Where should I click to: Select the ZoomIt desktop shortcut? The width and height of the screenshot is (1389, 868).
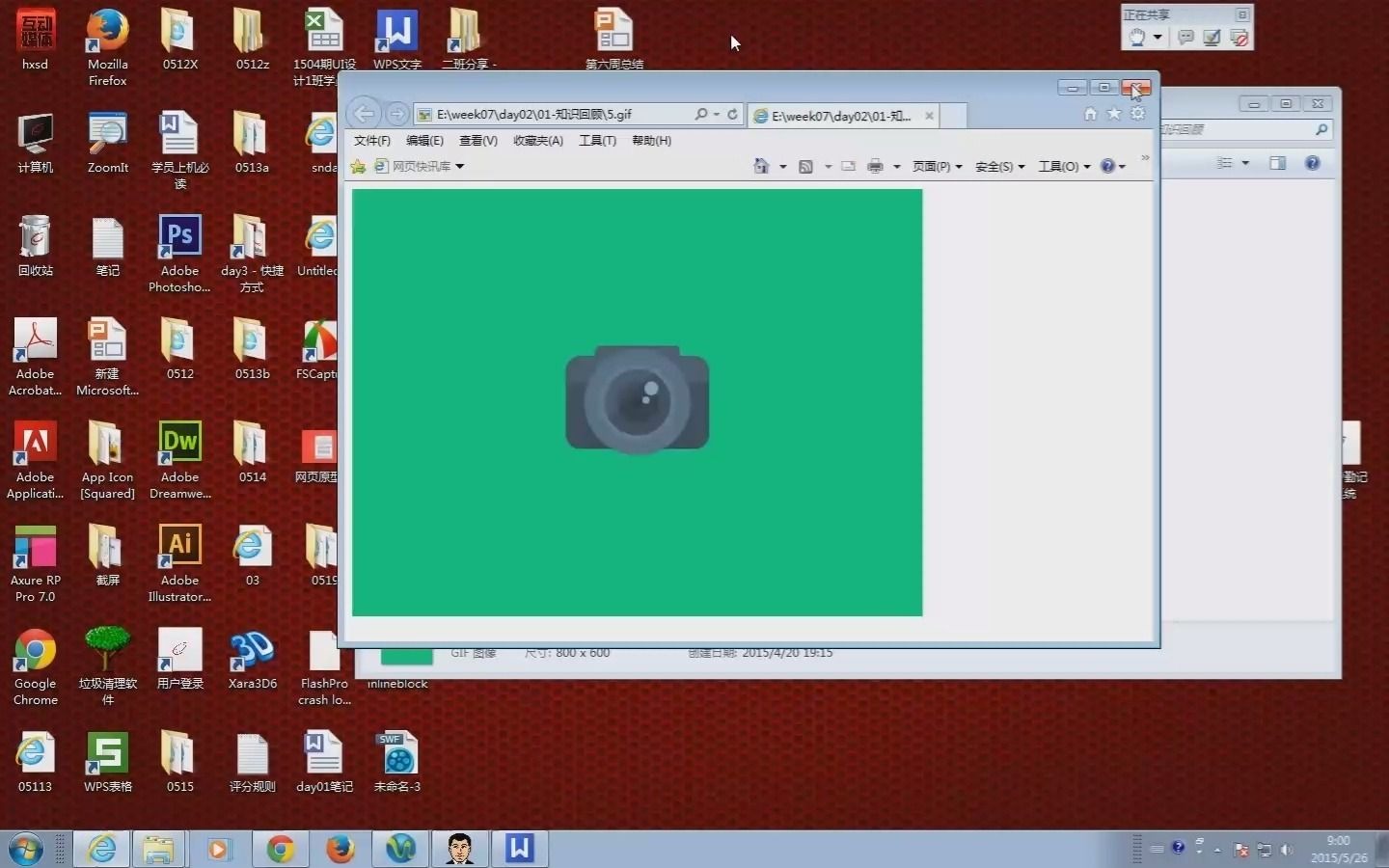[108, 143]
